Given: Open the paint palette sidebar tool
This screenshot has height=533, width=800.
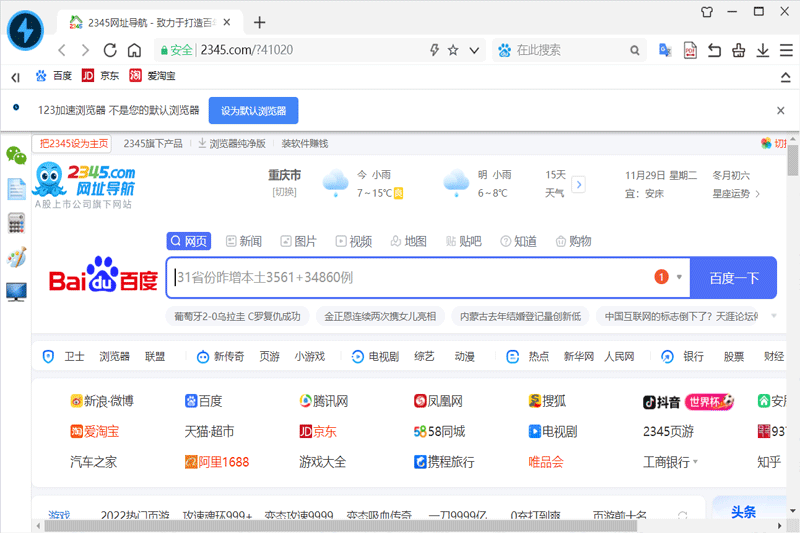Looking at the screenshot, I should 16,257.
